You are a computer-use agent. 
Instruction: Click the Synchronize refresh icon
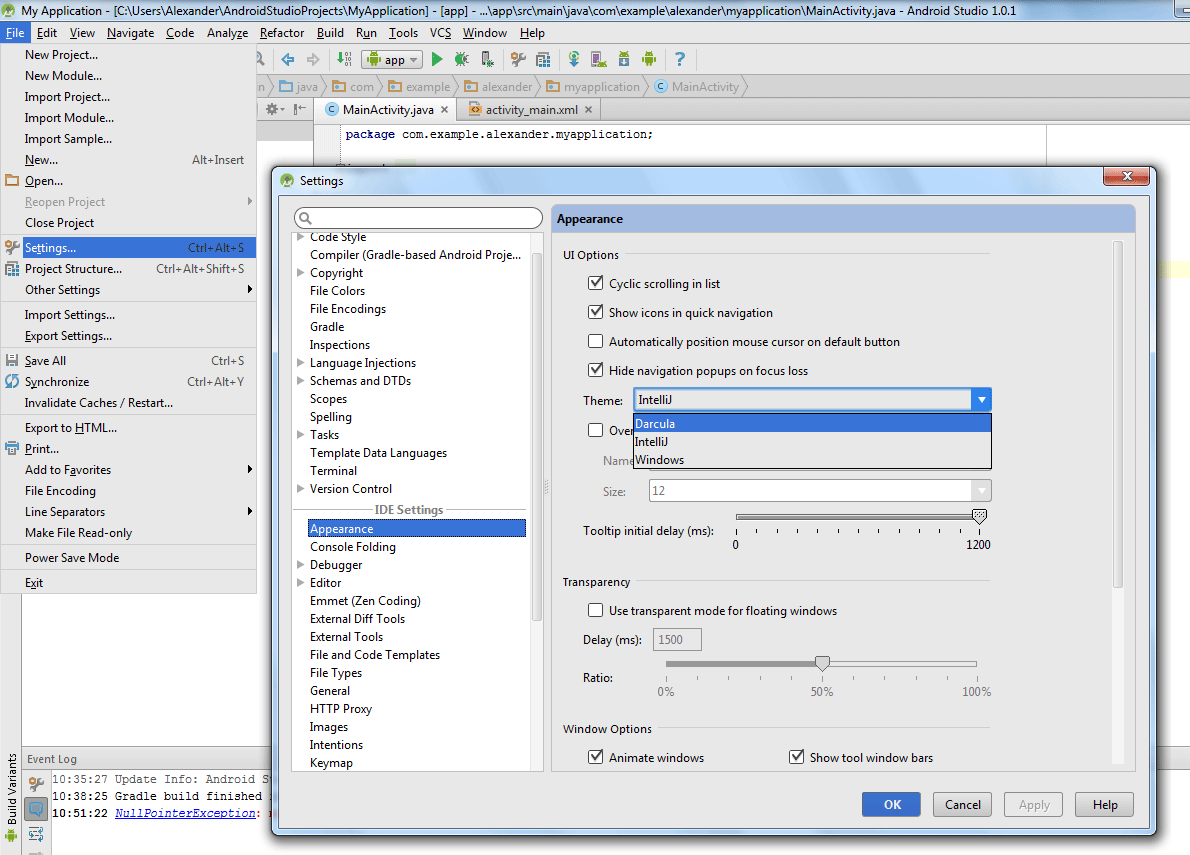[12, 382]
